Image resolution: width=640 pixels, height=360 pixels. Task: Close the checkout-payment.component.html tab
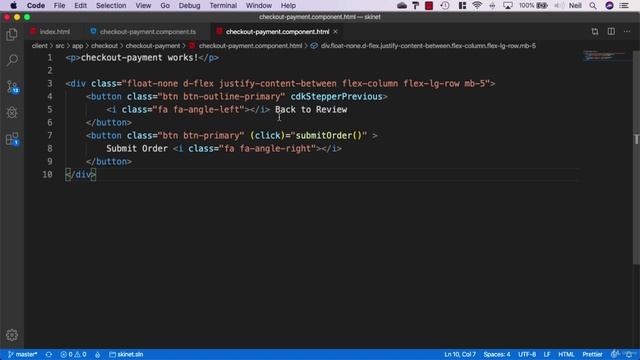point(335,31)
